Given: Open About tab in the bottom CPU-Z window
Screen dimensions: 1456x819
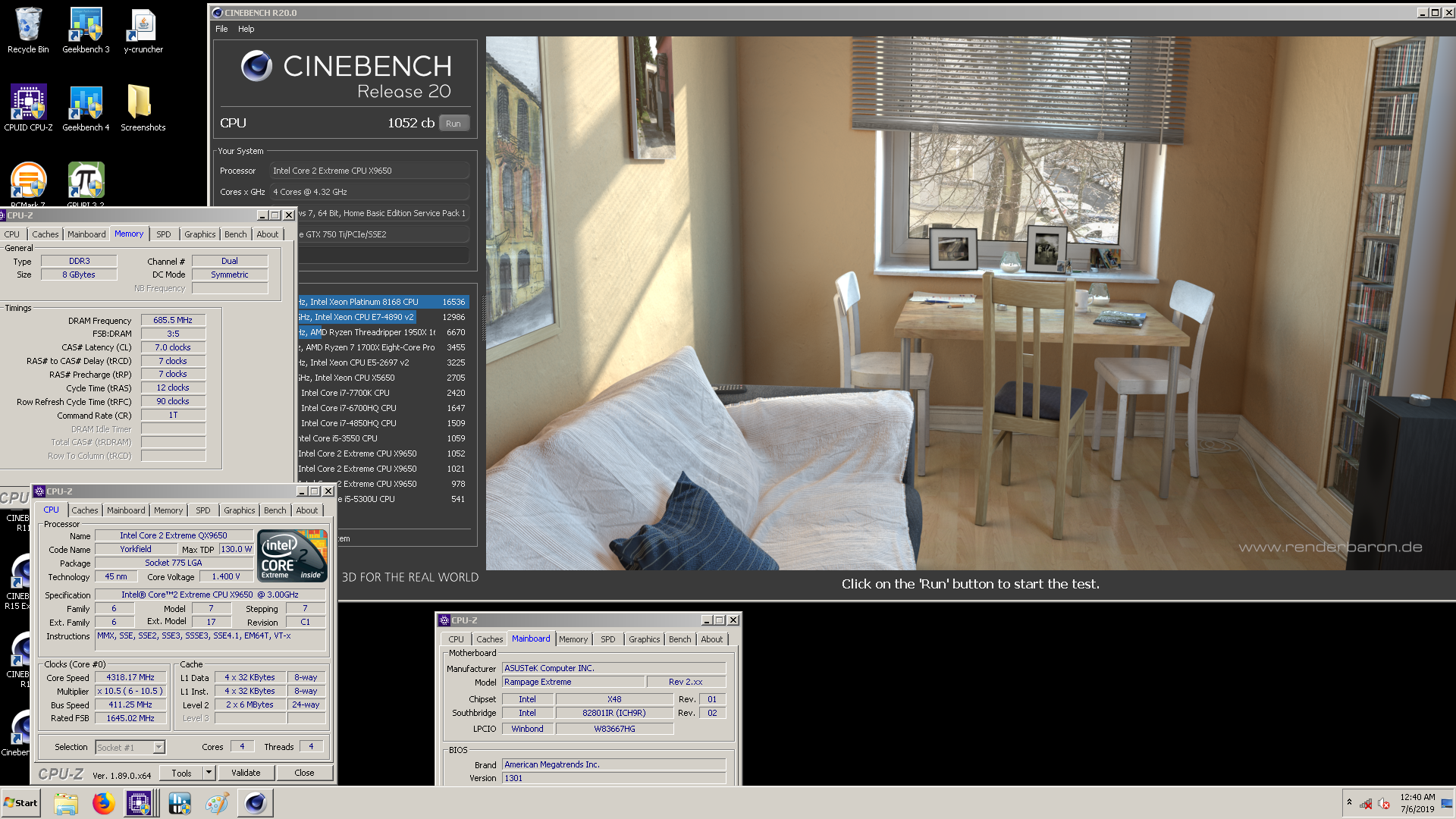Looking at the screenshot, I should tap(711, 639).
